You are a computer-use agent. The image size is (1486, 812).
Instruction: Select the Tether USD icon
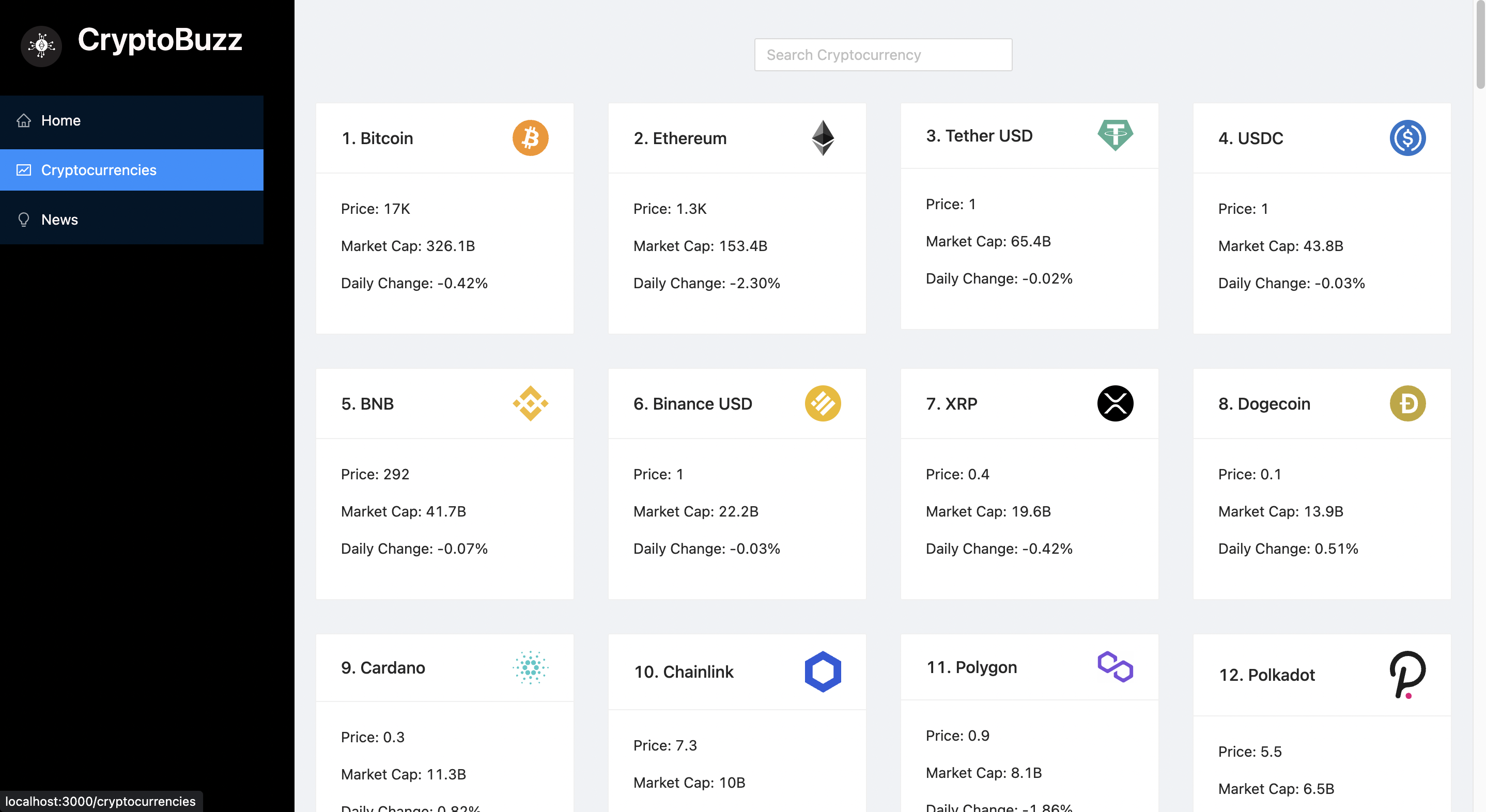tap(1116, 135)
